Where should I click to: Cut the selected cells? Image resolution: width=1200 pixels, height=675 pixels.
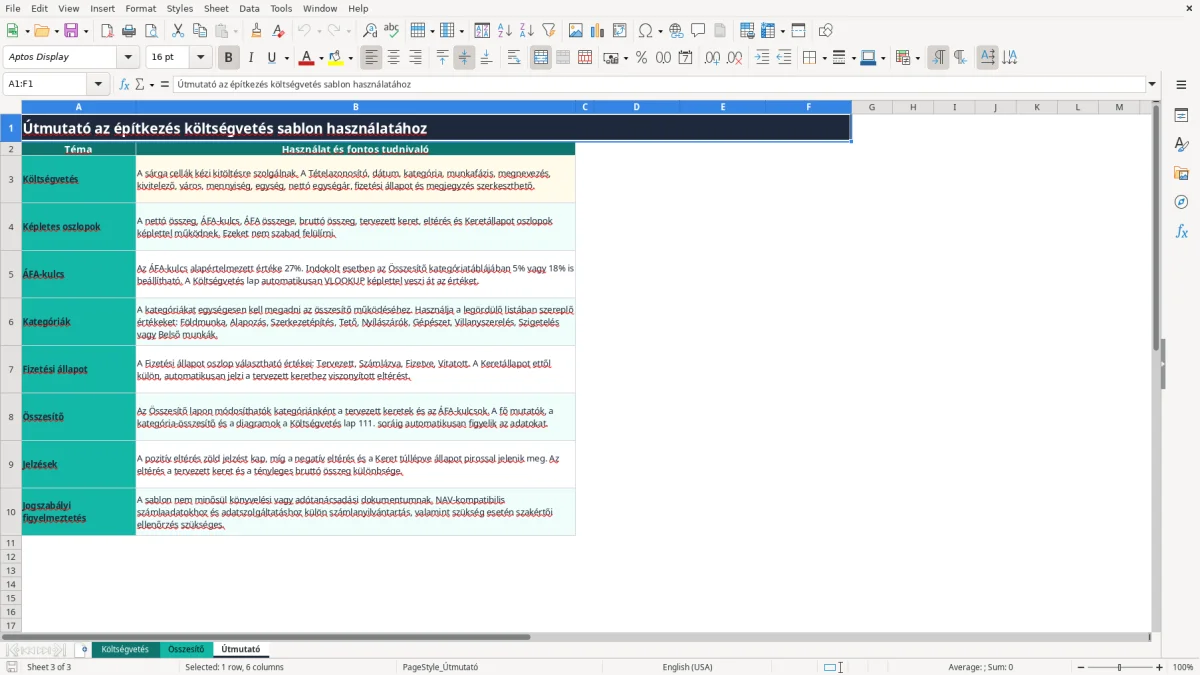click(x=178, y=31)
